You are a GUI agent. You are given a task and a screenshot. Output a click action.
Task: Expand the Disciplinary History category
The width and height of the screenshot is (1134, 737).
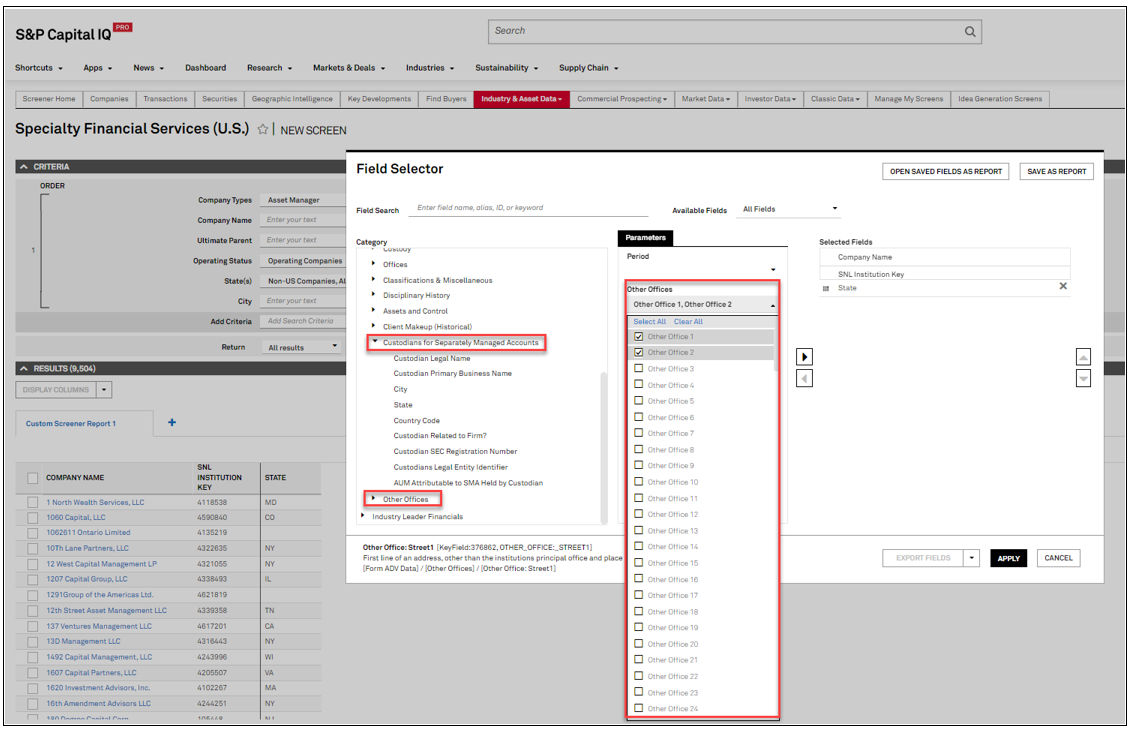373,294
